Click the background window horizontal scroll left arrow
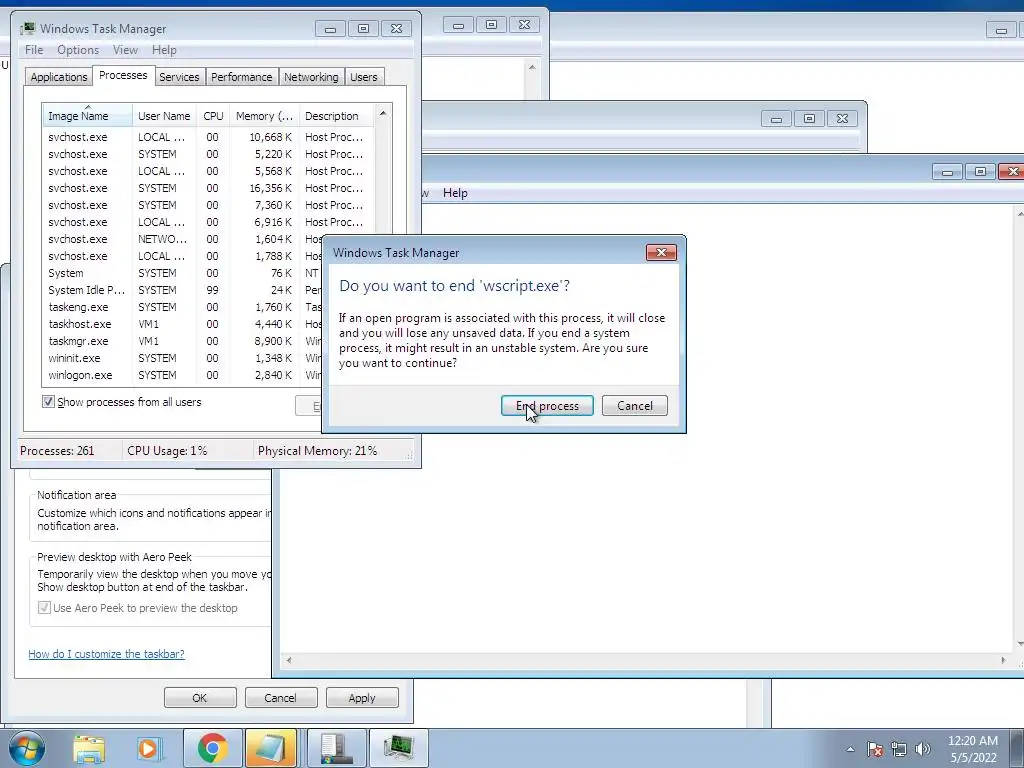 pos(289,660)
